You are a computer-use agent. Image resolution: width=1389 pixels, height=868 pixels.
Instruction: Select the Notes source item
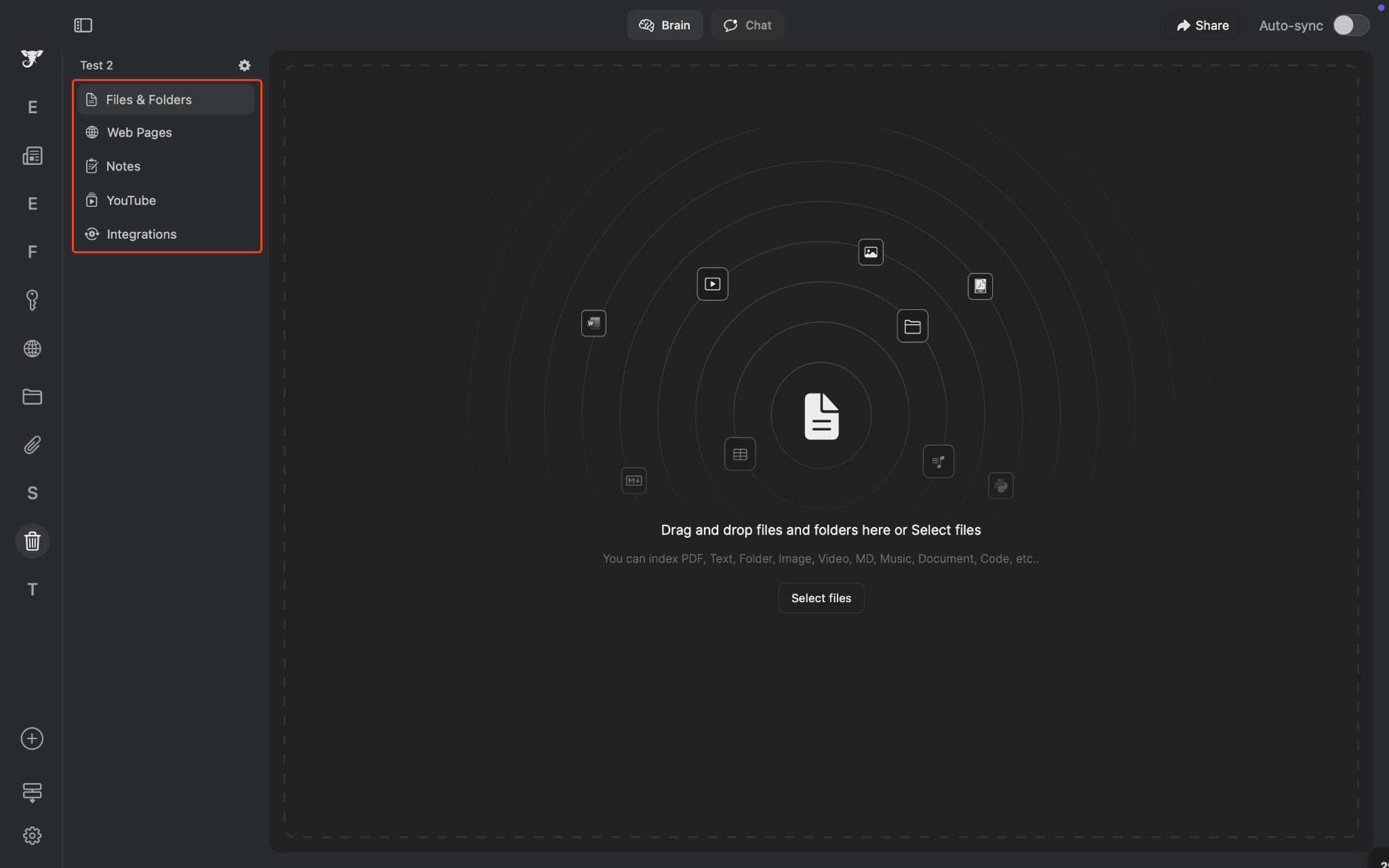pyautogui.click(x=123, y=166)
